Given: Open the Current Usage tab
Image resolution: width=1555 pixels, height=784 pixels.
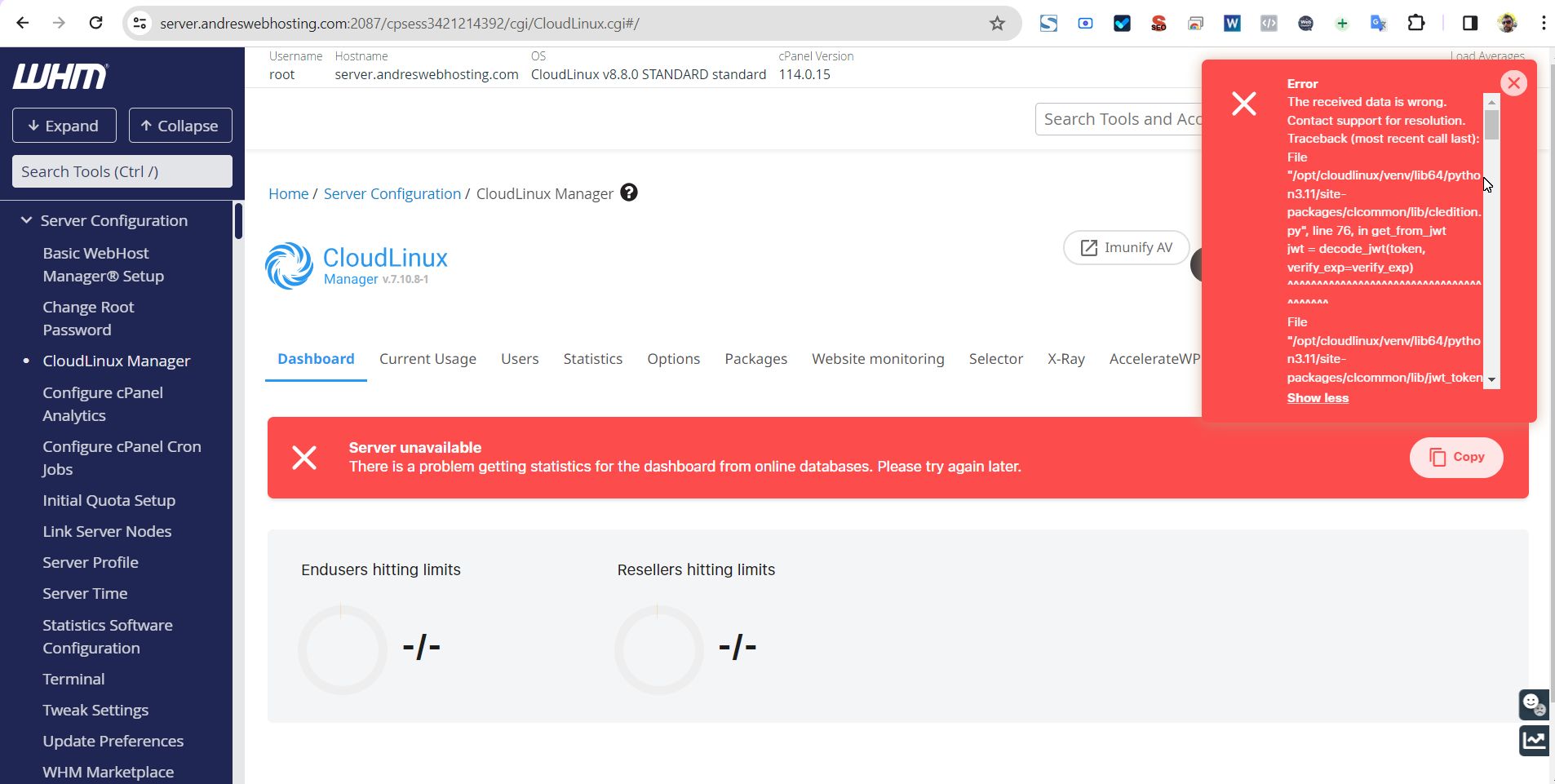Looking at the screenshot, I should (x=428, y=359).
